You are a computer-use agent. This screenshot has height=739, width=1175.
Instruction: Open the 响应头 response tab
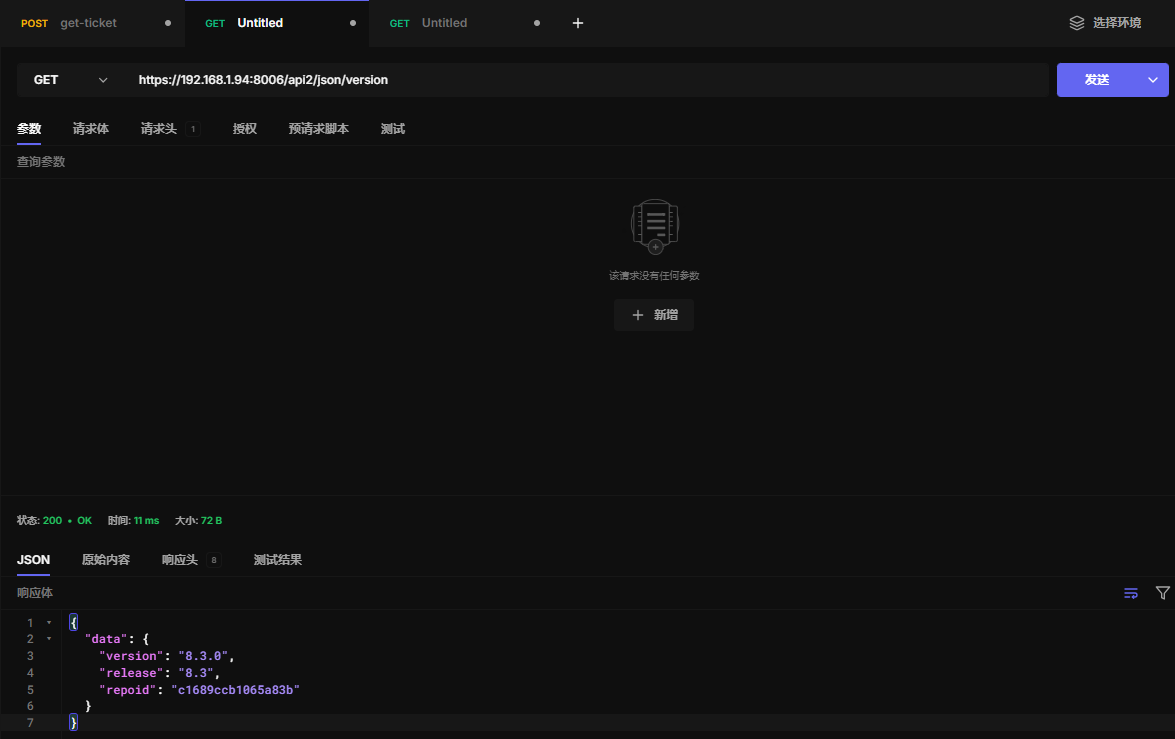click(180, 560)
